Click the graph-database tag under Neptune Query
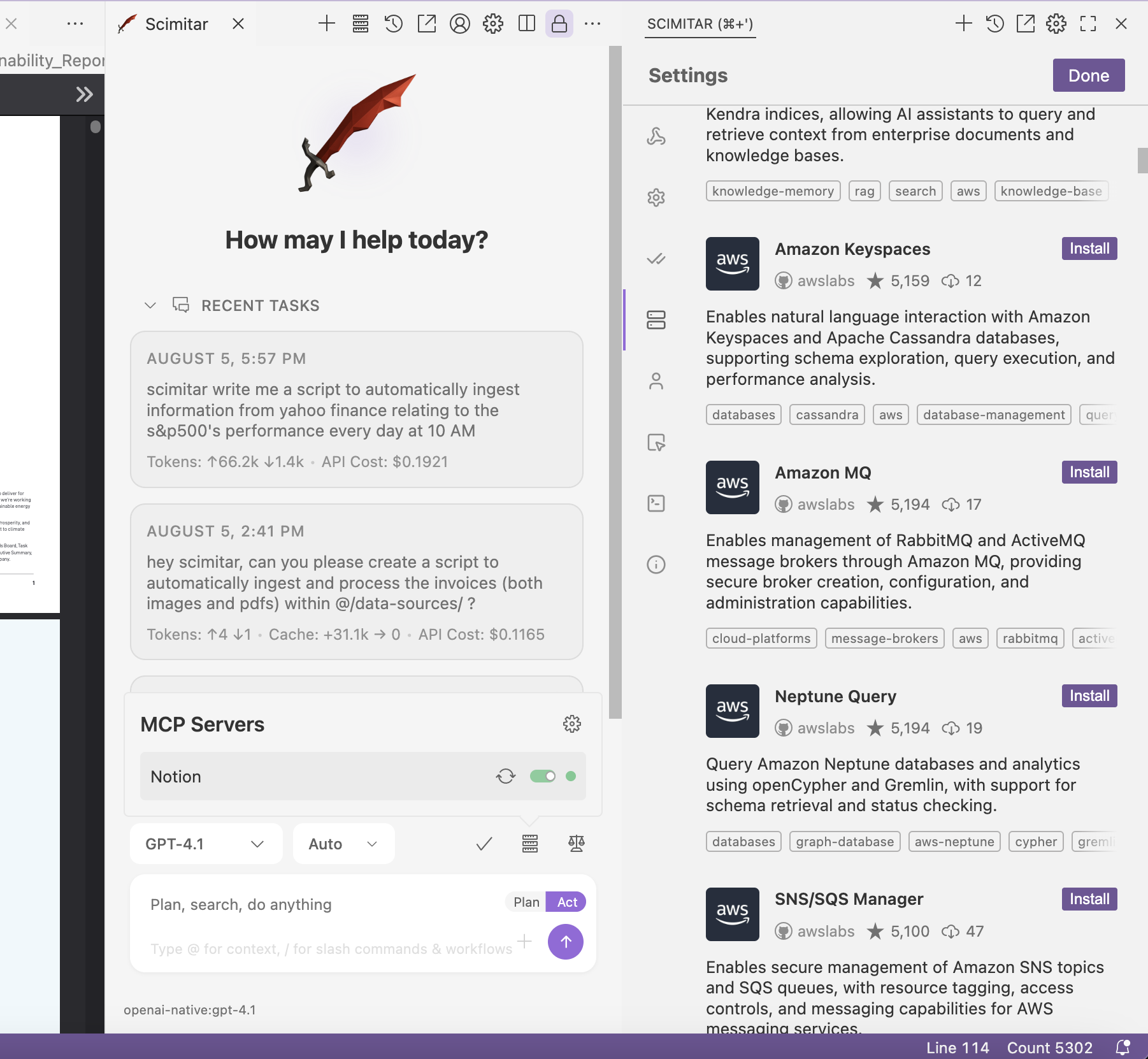This screenshot has height=1059, width=1148. [x=845, y=842]
